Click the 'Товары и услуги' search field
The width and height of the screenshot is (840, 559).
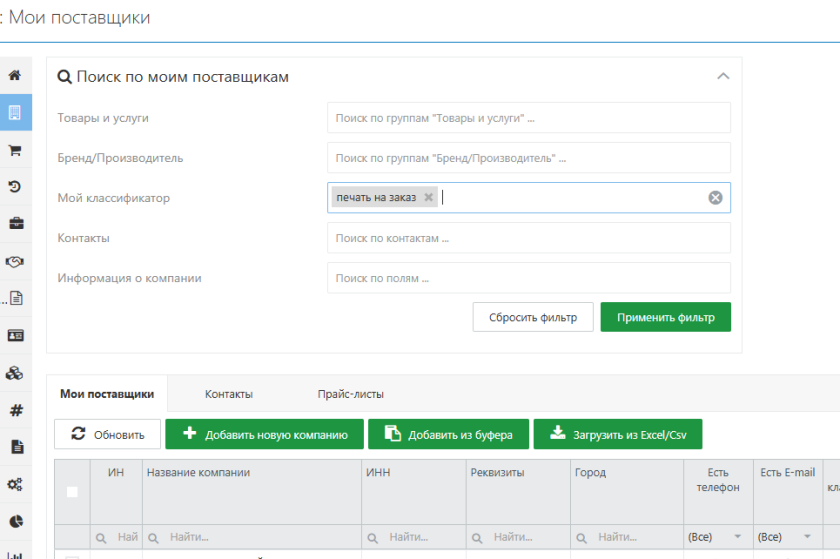point(528,118)
